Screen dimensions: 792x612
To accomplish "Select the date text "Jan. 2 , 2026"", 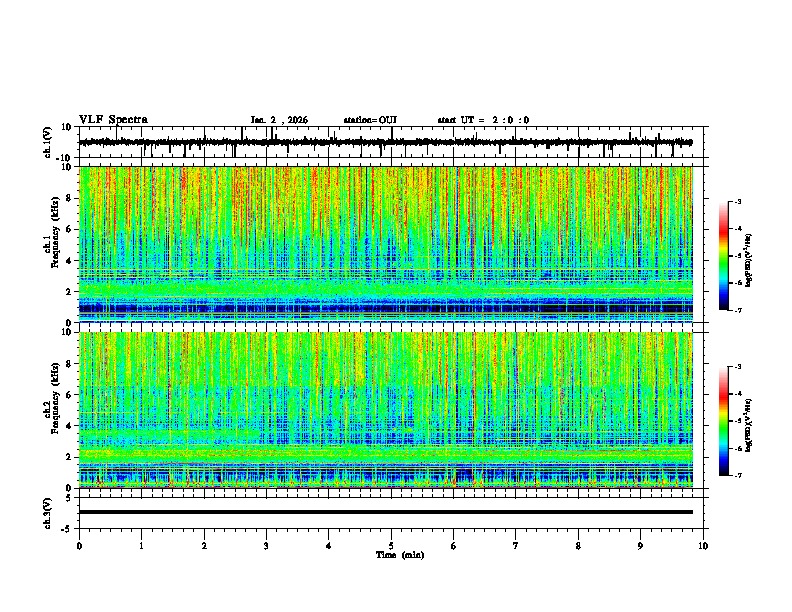I will [x=279, y=120].
